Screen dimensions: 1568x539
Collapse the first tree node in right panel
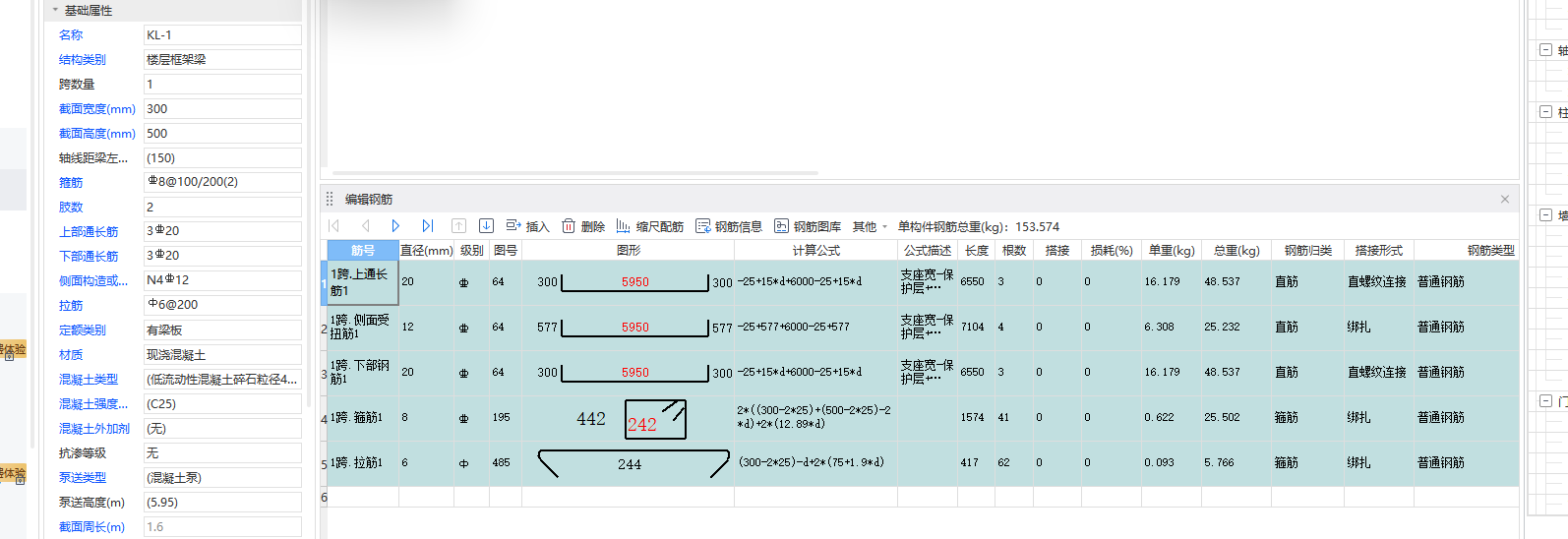pos(1546,50)
